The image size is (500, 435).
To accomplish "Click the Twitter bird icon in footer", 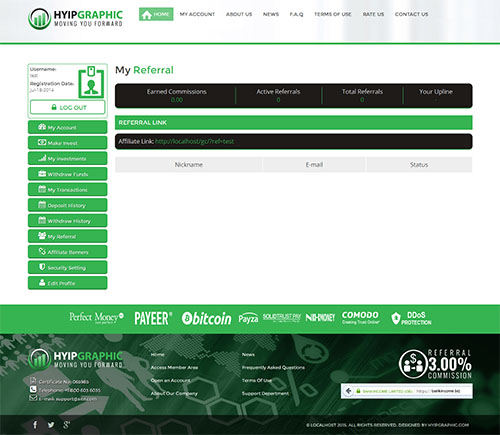I will click(x=51, y=425).
